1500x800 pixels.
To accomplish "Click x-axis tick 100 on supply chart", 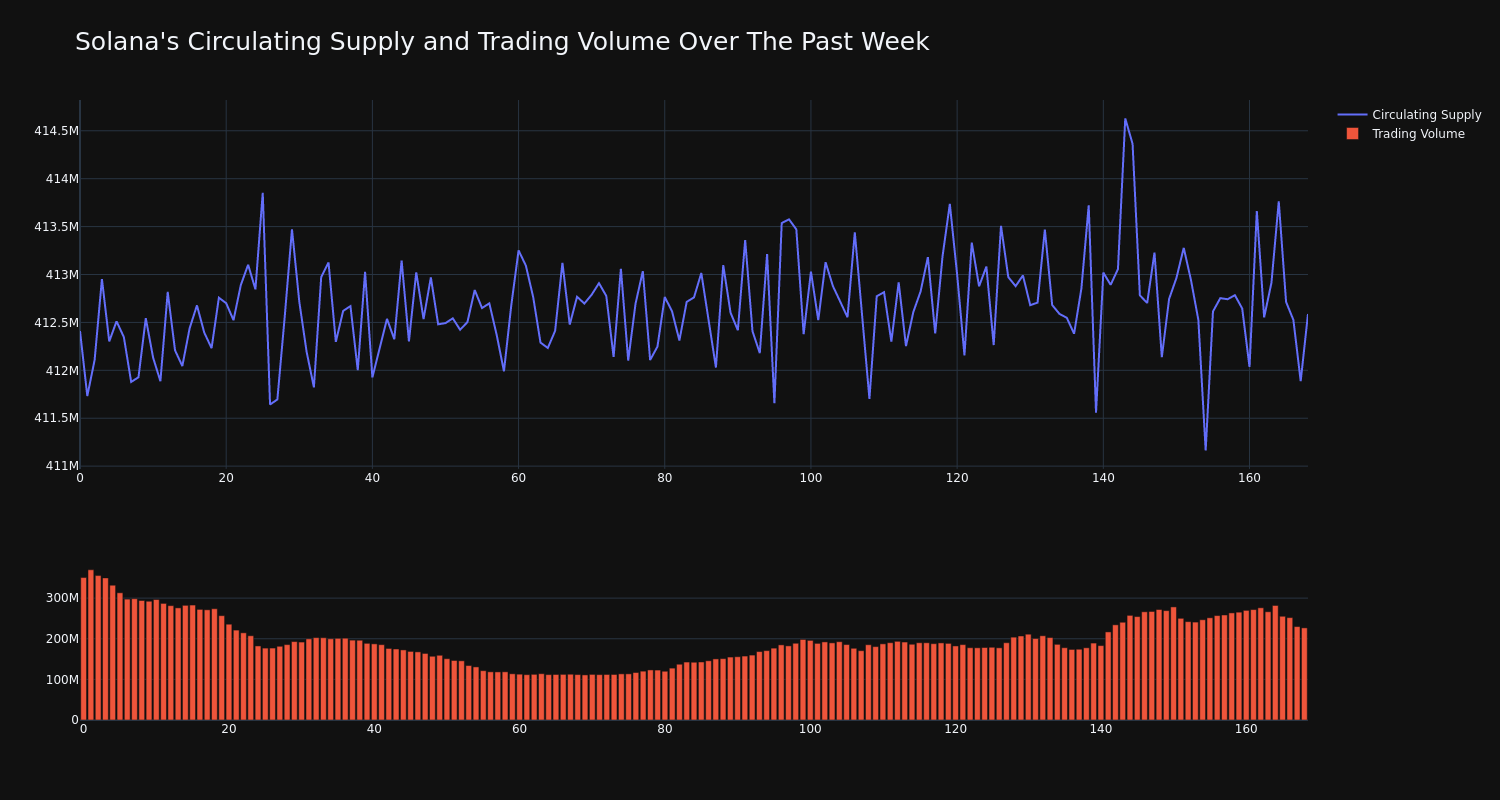I will tap(811, 478).
